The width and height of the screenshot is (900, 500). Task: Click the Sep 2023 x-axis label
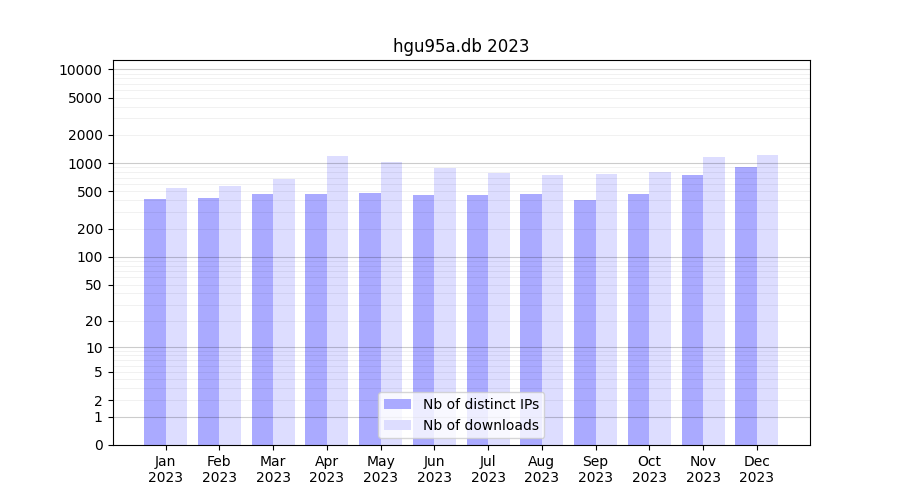595,469
